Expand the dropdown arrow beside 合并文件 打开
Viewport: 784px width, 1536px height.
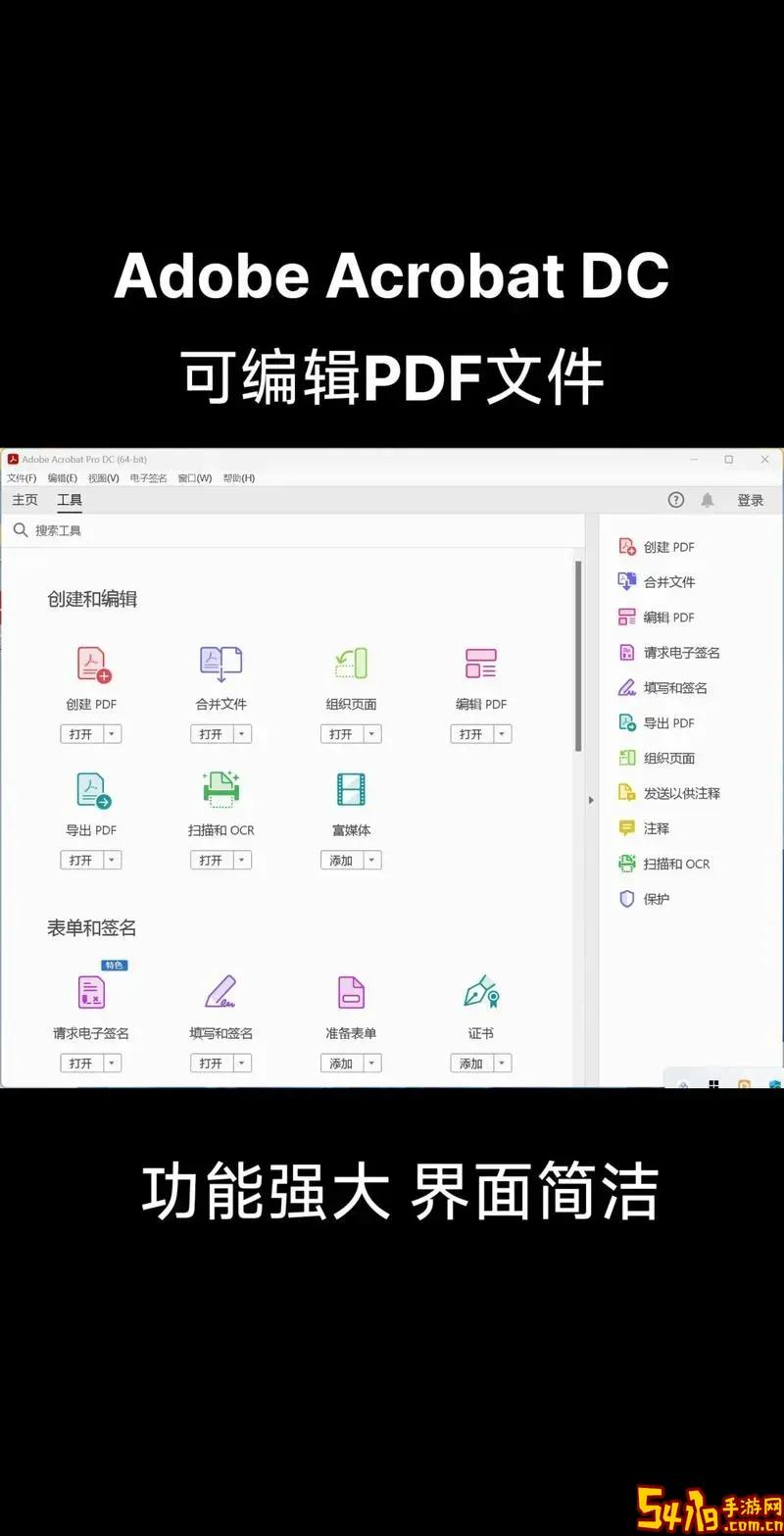pyautogui.click(x=242, y=734)
